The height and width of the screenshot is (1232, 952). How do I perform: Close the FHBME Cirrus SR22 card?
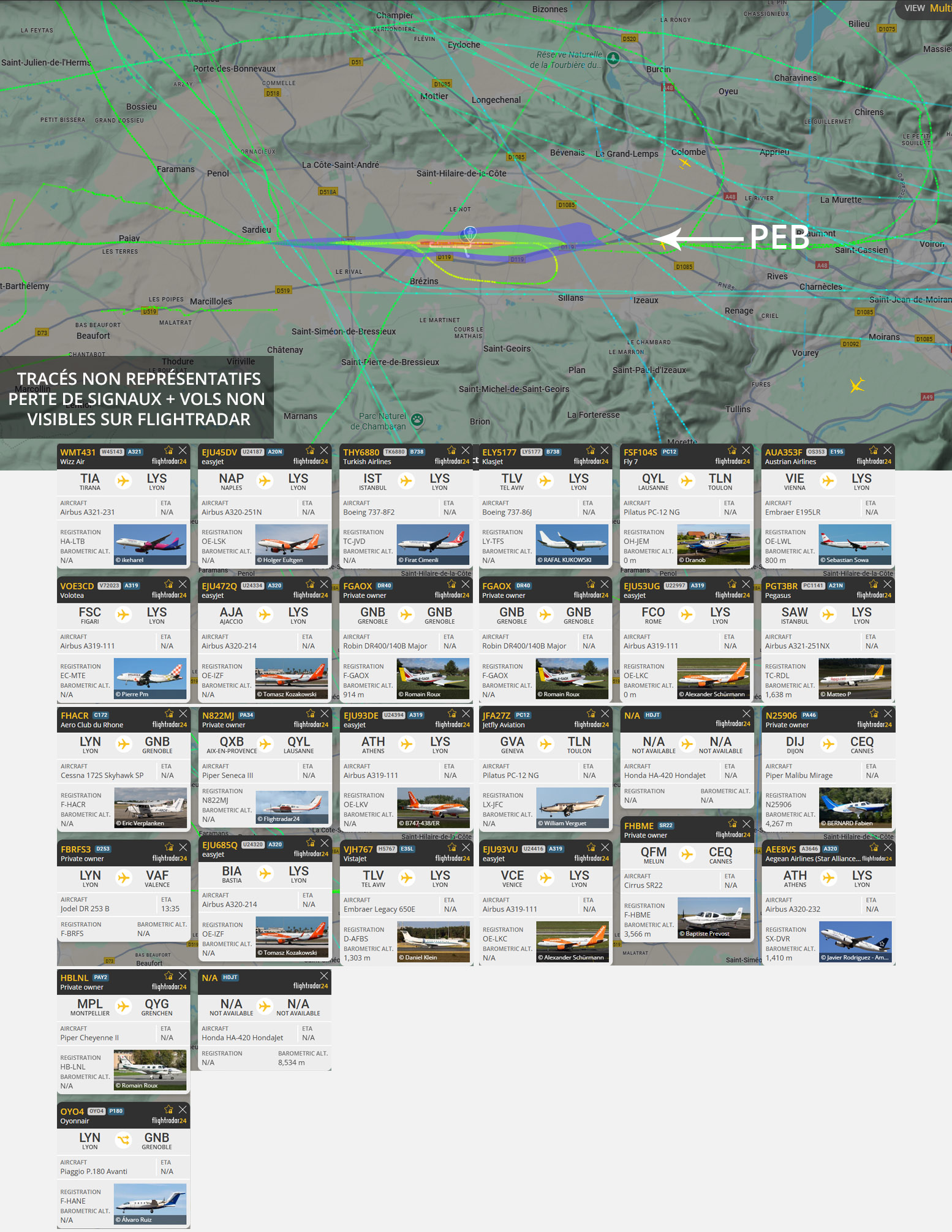coord(746,824)
